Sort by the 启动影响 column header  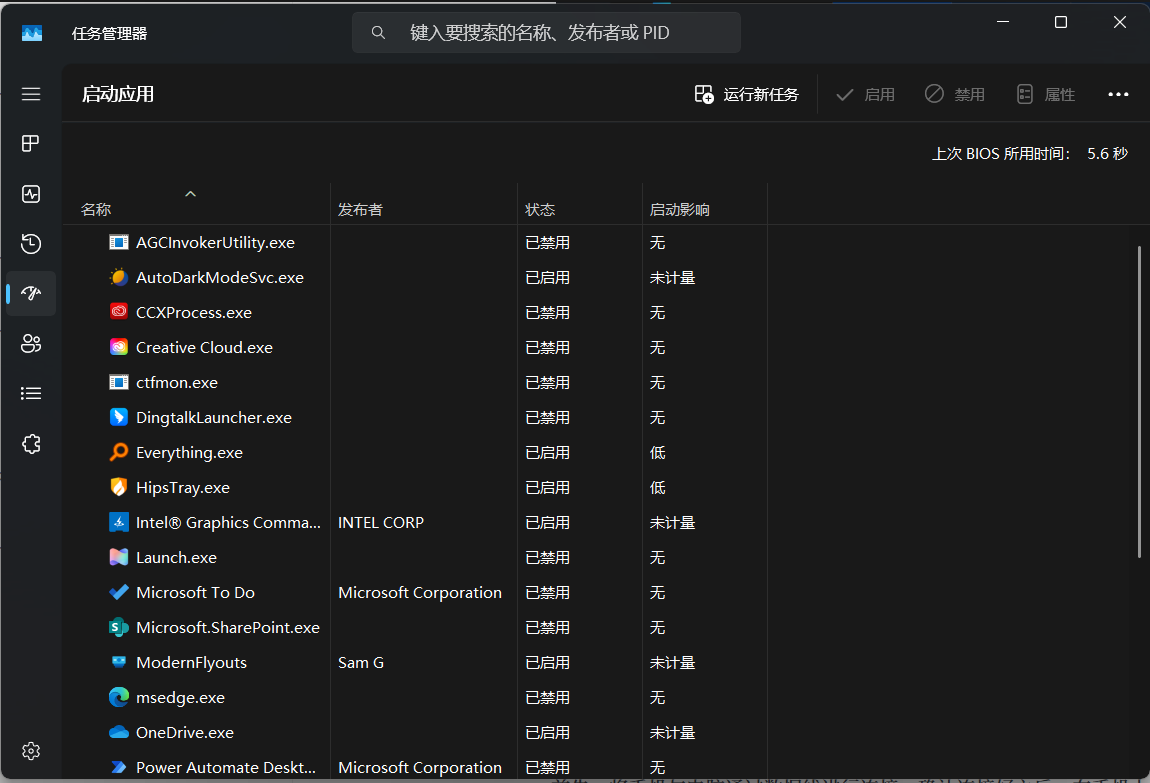click(x=679, y=210)
